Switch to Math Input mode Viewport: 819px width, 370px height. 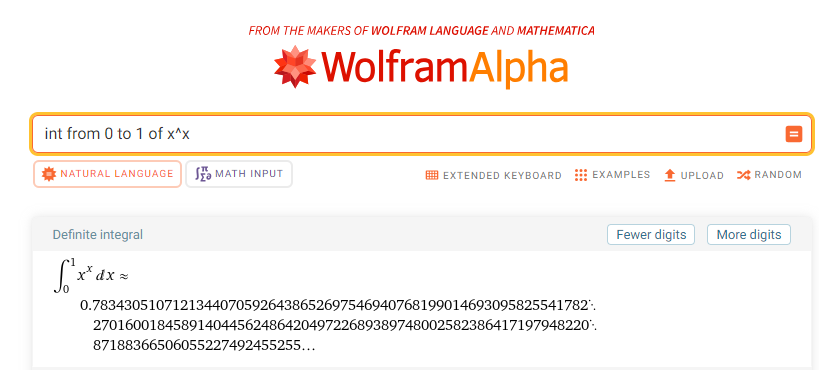click(x=239, y=174)
